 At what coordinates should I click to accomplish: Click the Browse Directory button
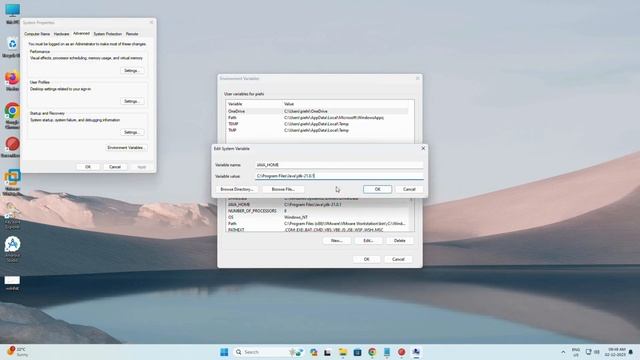[x=236, y=189]
